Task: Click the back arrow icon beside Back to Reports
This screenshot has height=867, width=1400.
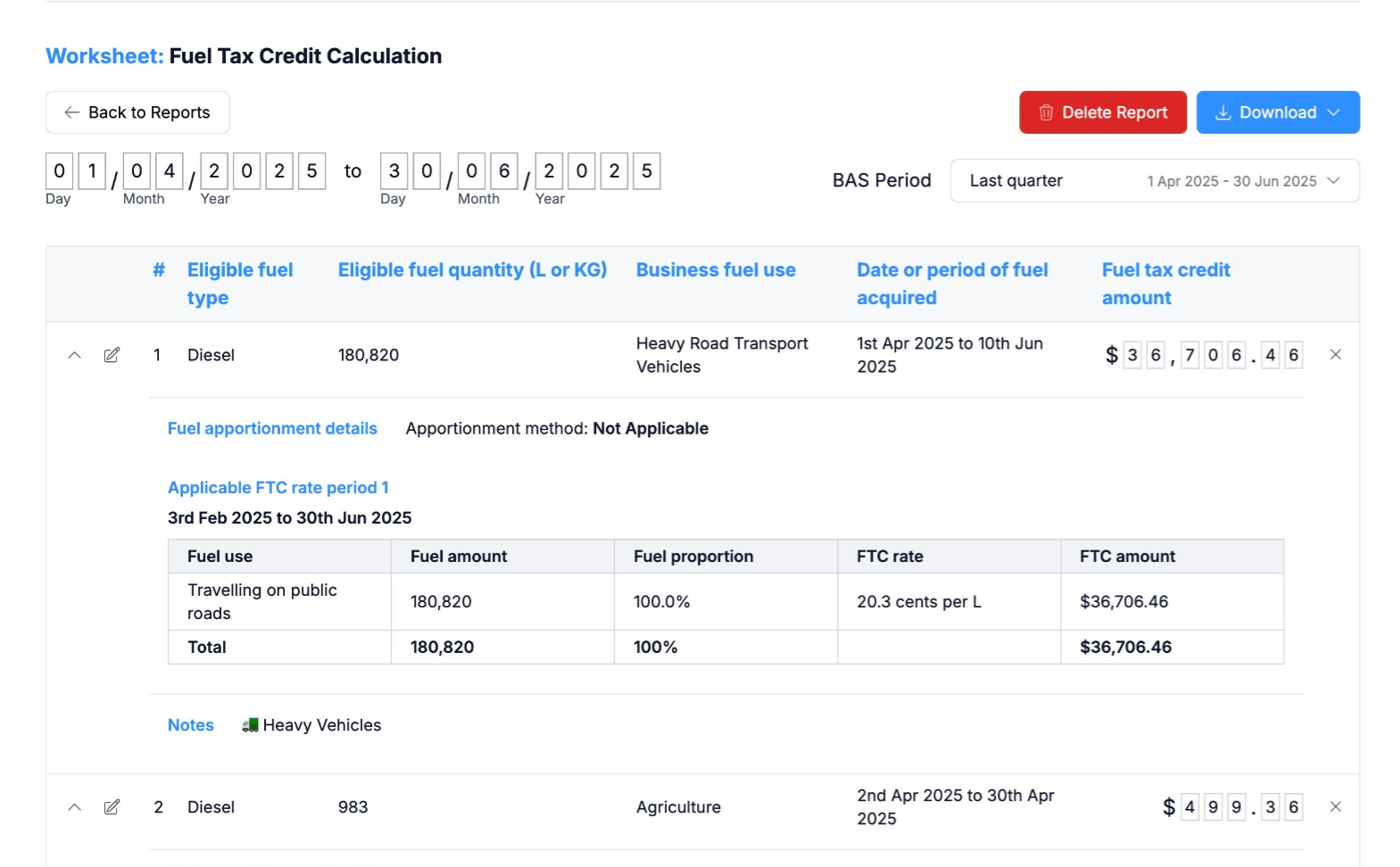Action: (x=71, y=112)
